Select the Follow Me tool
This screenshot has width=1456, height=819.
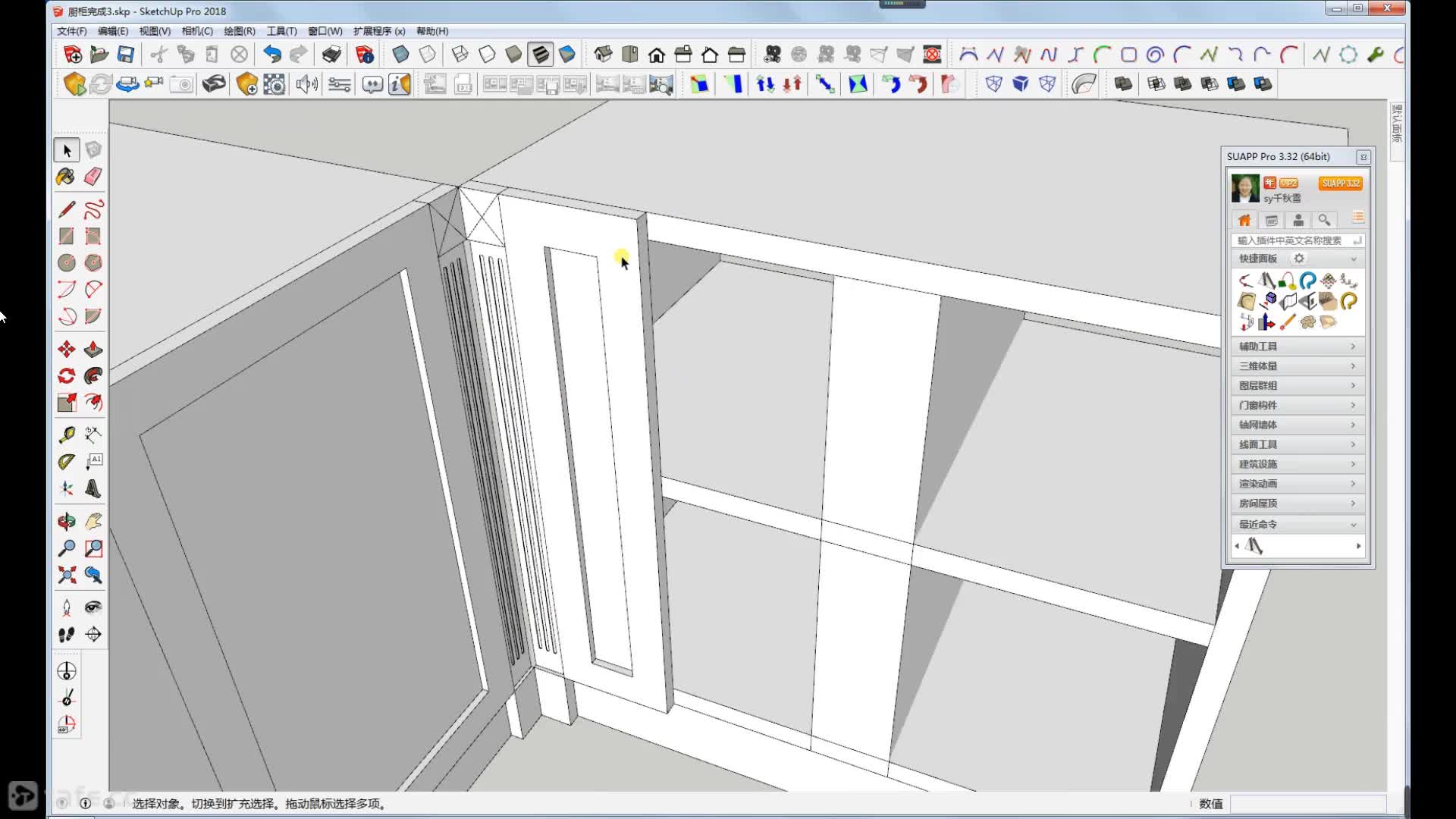tap(93, 375)
